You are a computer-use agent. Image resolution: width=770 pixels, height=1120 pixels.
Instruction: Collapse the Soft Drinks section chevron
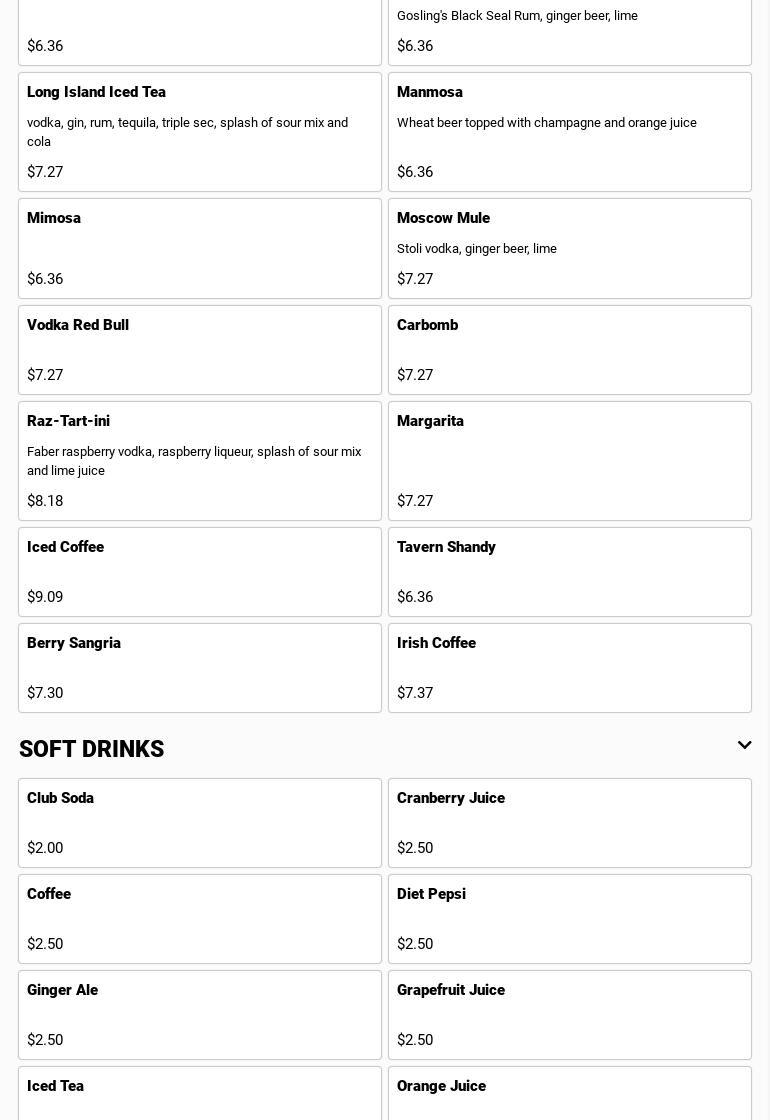tap(744, 746)
